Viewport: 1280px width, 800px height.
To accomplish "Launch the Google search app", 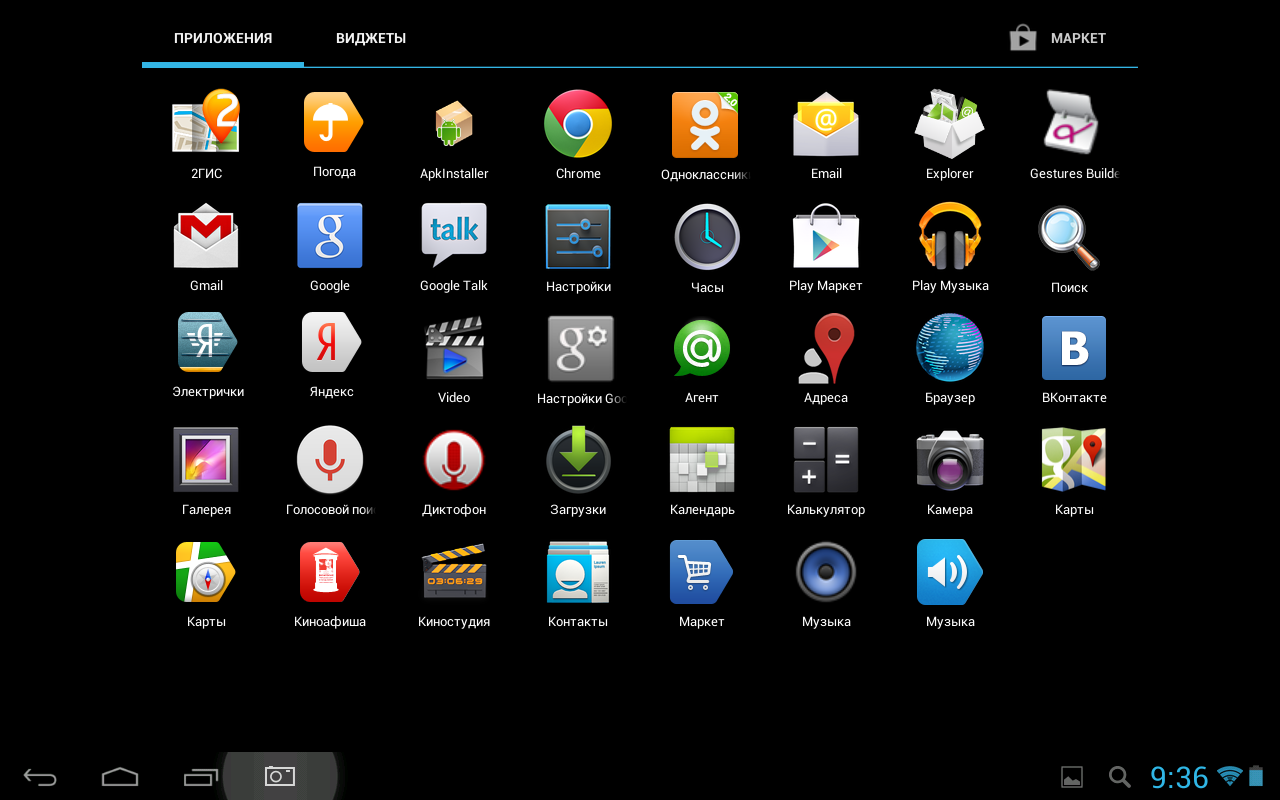I will click(x=330, y=236).
